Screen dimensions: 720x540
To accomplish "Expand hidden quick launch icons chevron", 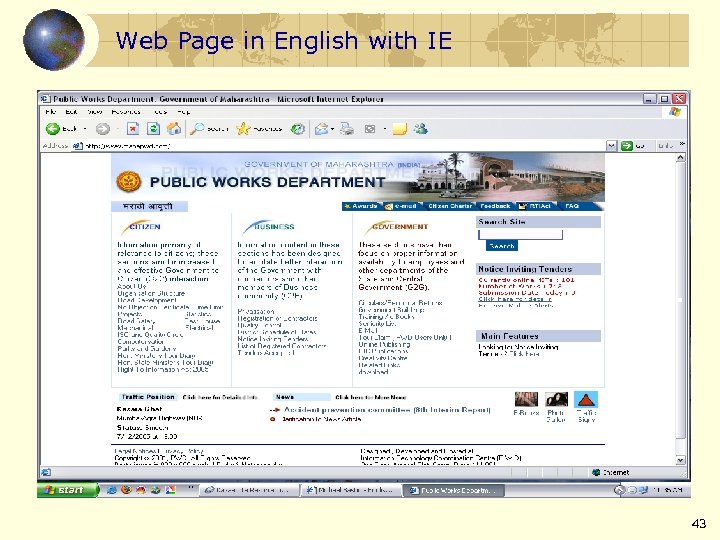I will (x=191, y=488).
